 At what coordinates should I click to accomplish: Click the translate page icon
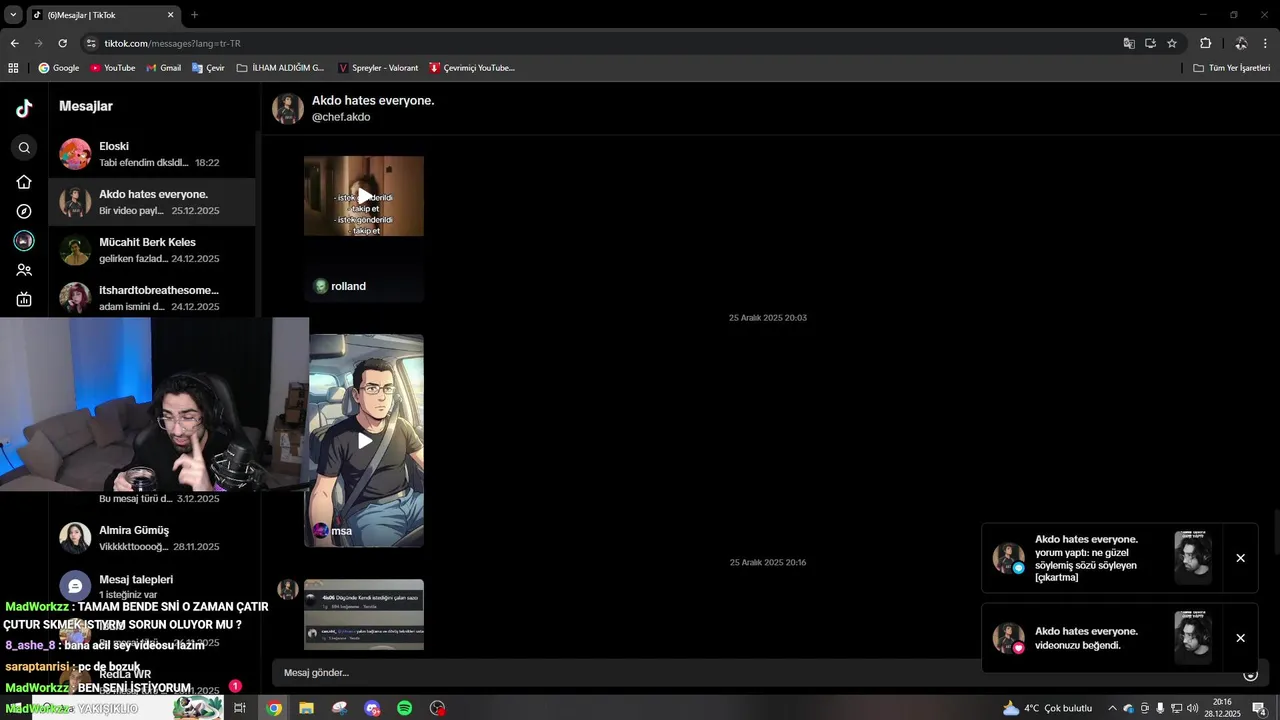[x=1129, y=43]
